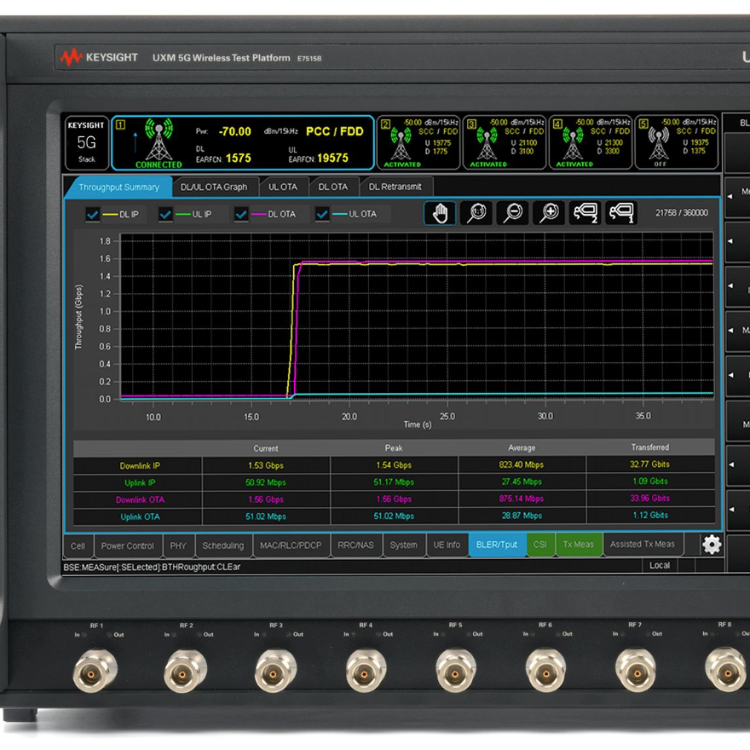Viewport: 750px width, 750px height.
Task: Click the Current column header
Action: point(265,449)
